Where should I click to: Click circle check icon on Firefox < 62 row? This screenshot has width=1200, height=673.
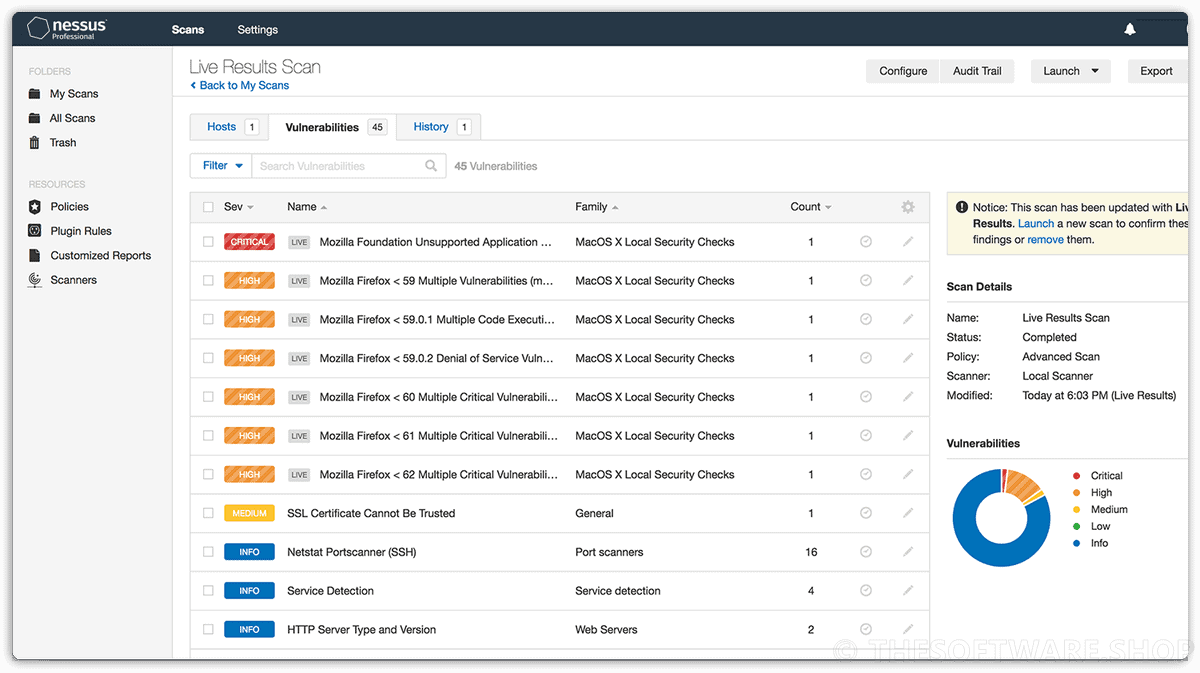coord(866,475)
